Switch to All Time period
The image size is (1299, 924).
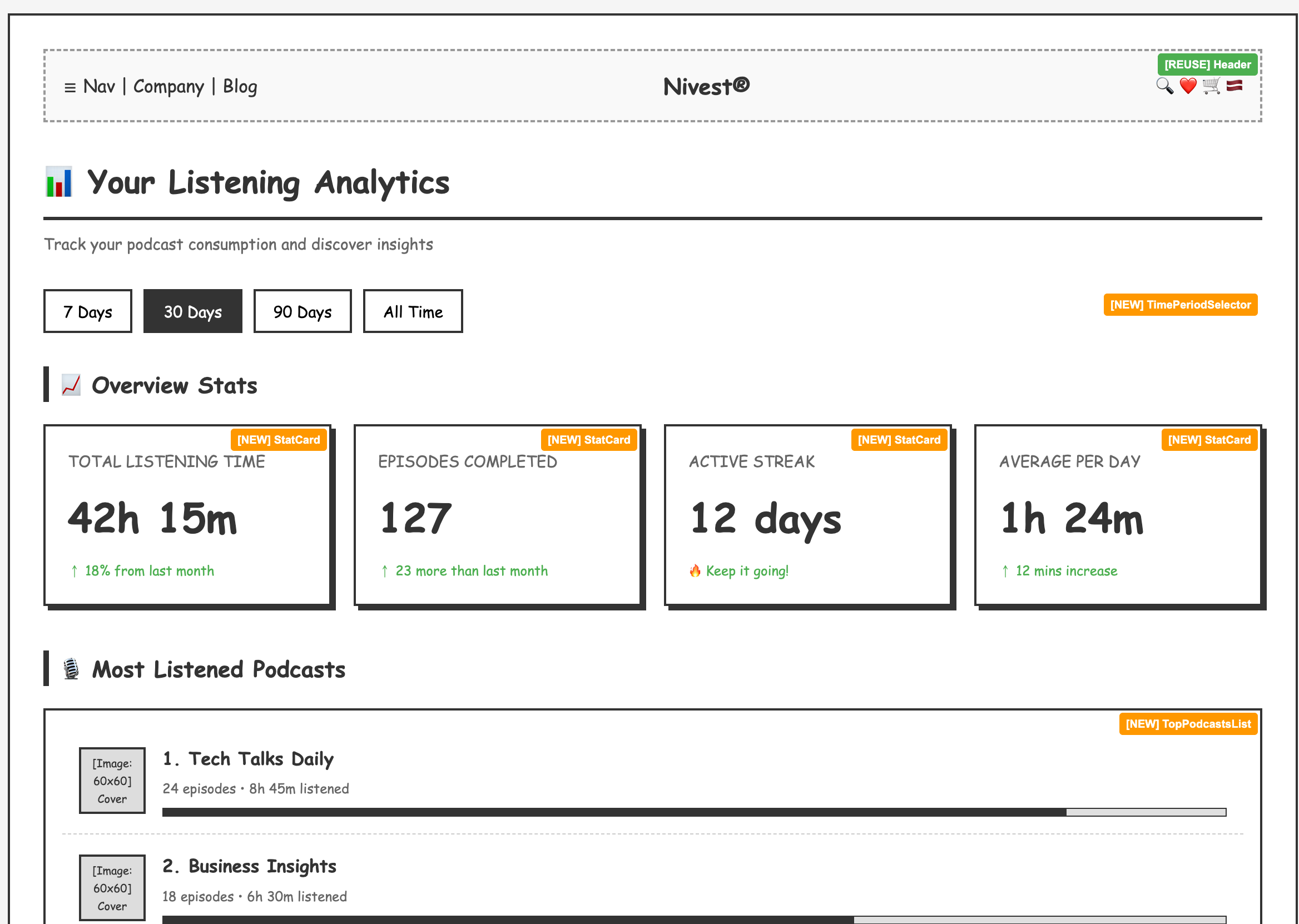pyautogui.click(x=413, y=311)
